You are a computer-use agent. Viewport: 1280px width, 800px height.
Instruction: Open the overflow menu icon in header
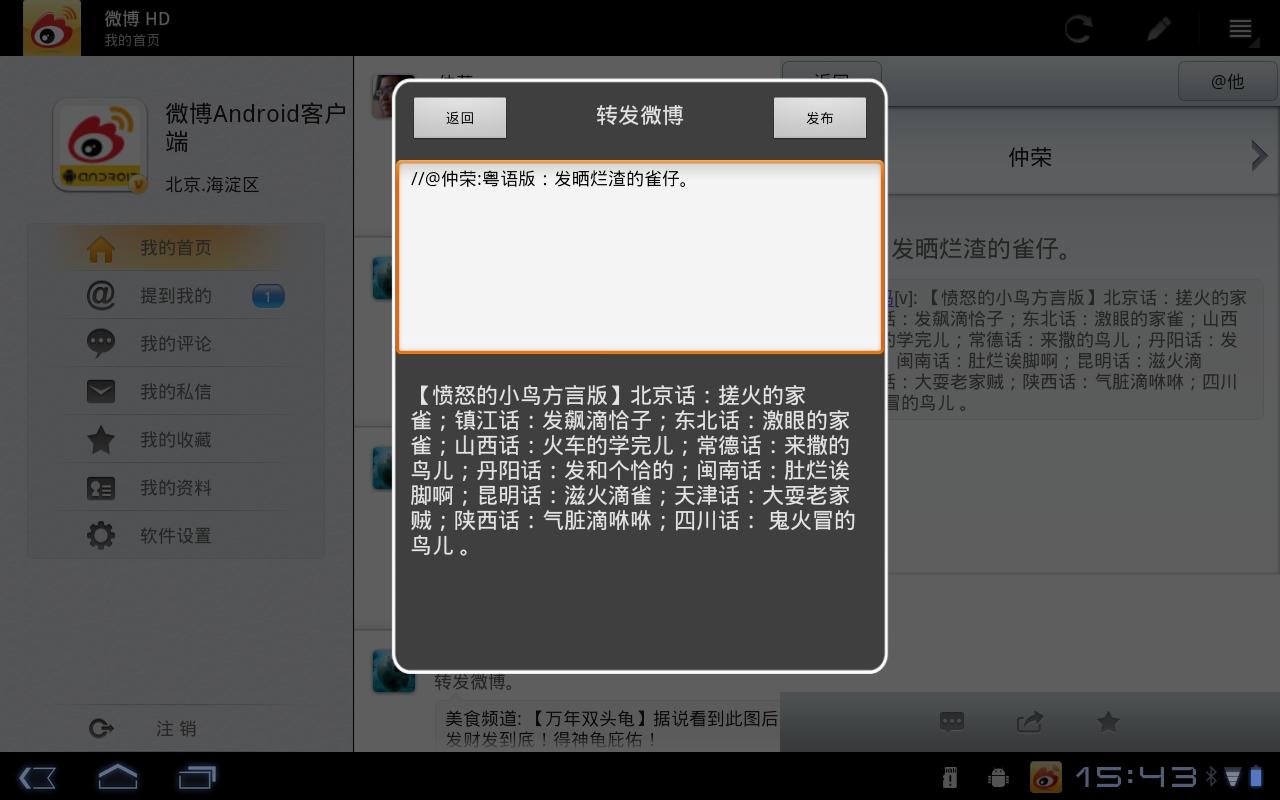coord(1241,28)
